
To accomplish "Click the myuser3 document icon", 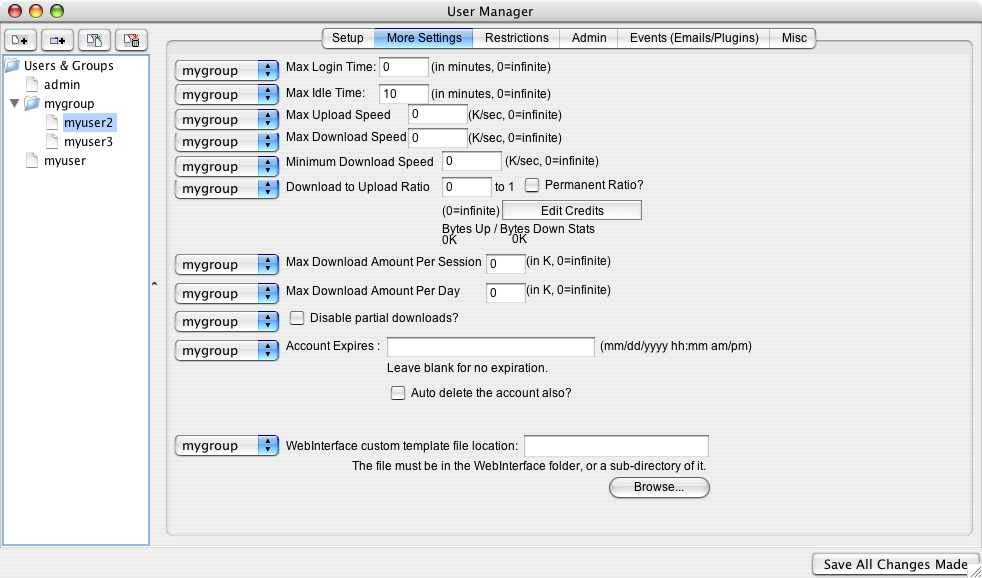I will tap(52, 142).
